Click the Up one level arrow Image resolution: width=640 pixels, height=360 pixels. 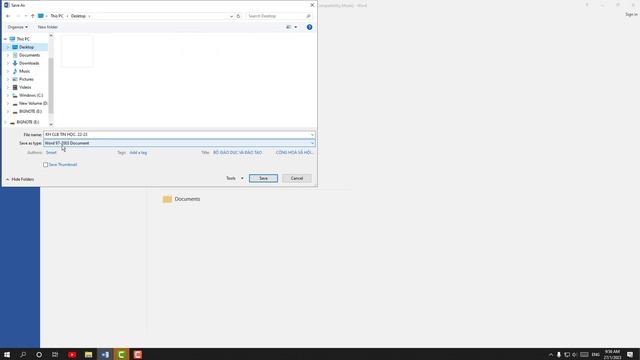tap(33, 16)
